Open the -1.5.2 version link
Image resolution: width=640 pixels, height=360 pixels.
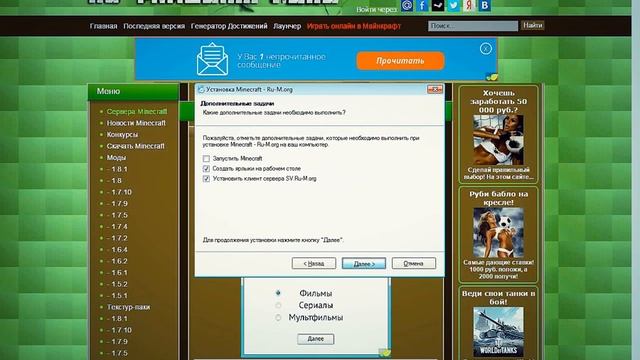(x=117, y=284)
